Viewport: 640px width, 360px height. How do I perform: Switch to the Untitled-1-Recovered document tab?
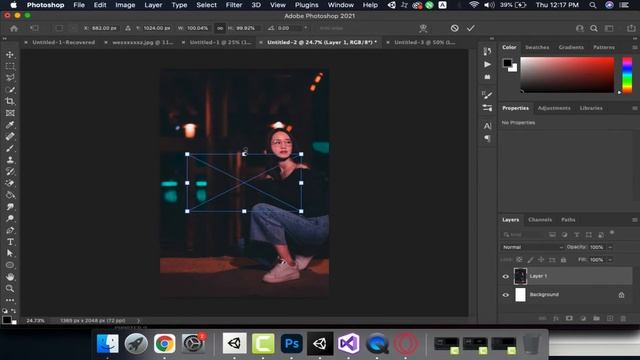point(63,42)
